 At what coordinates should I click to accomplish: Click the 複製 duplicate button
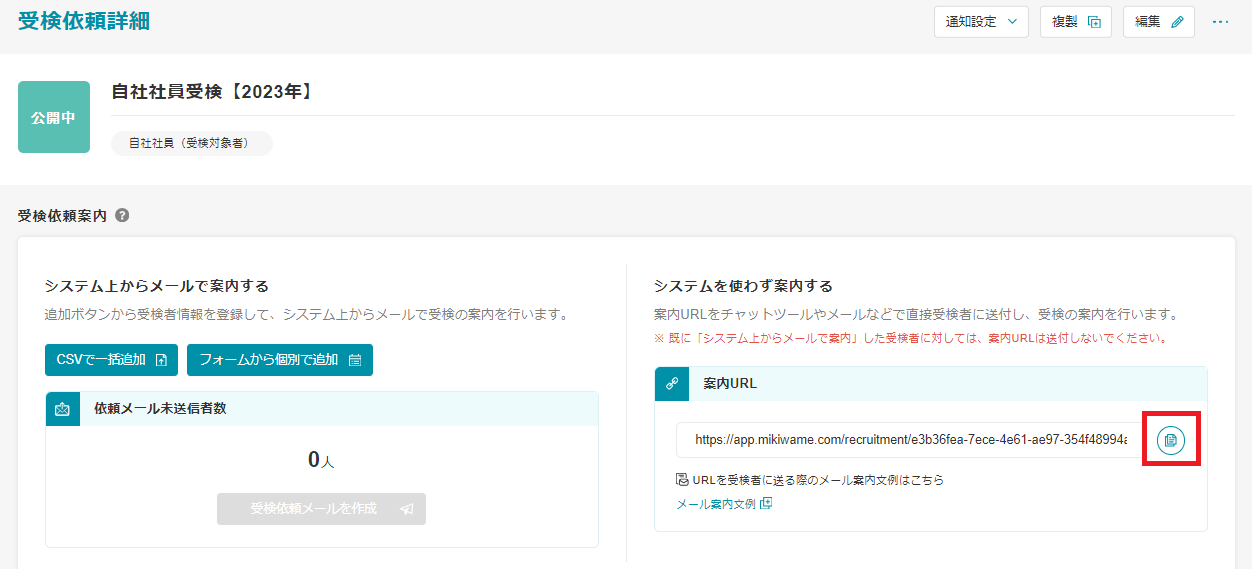pos(1076,22)
